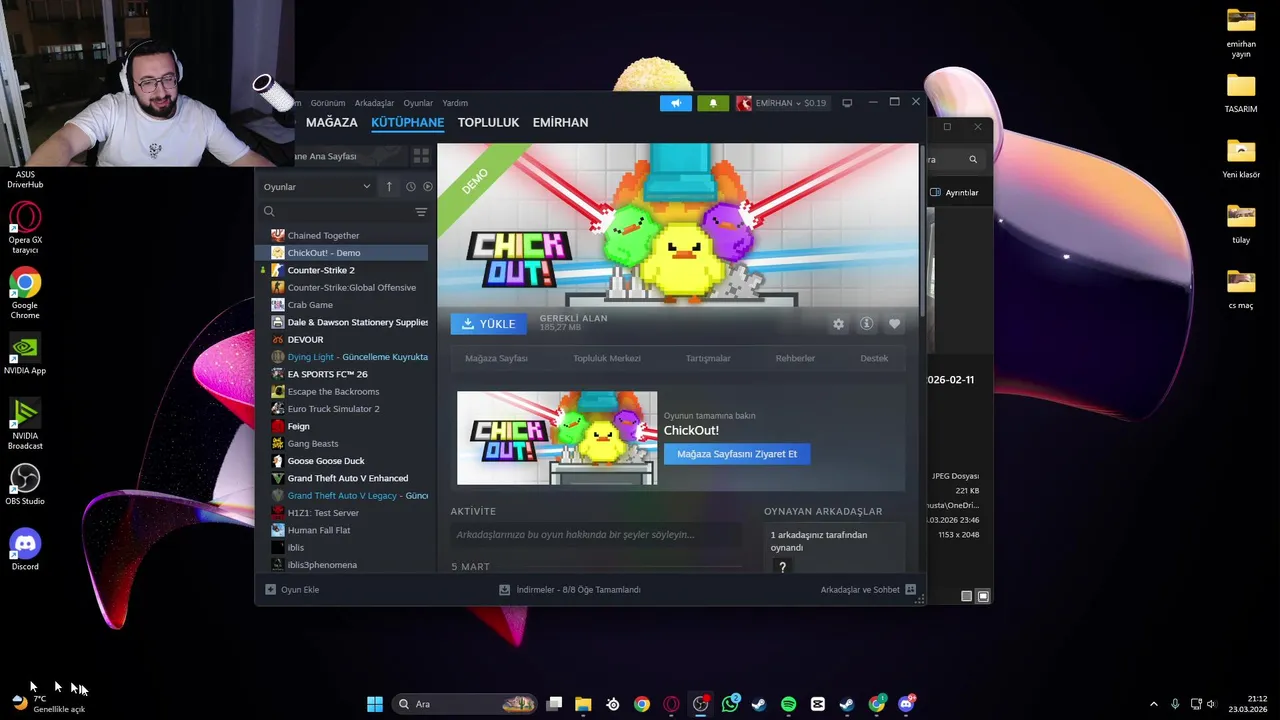
Task: Click YÜKLE install button
Action: click(488, 324)
